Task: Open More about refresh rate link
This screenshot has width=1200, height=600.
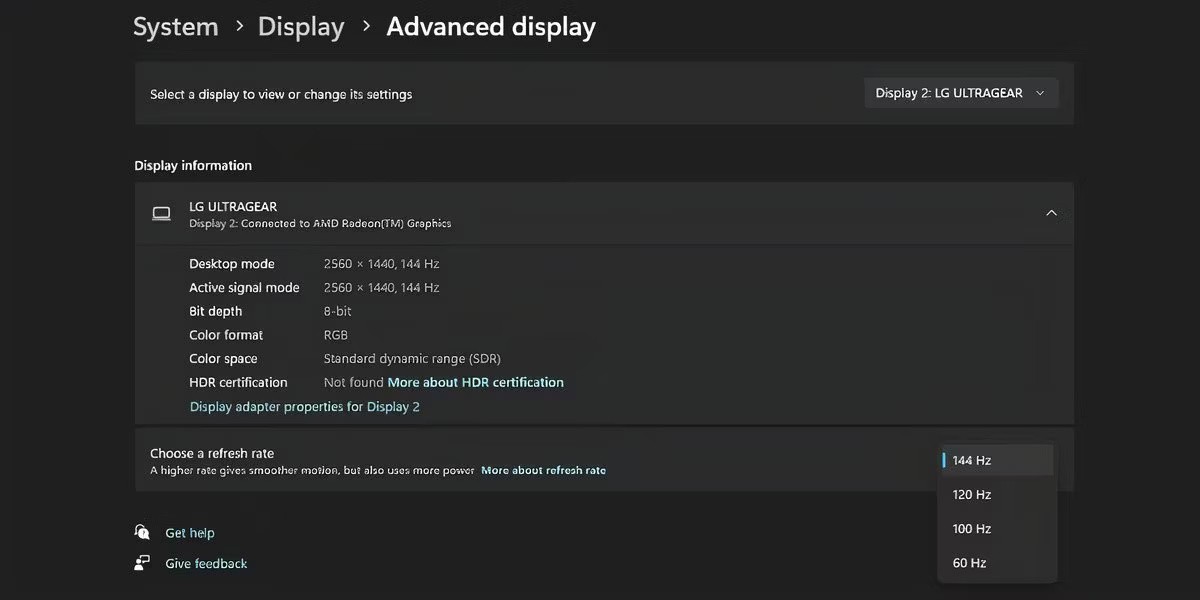Action: click(x=543, y=470)
